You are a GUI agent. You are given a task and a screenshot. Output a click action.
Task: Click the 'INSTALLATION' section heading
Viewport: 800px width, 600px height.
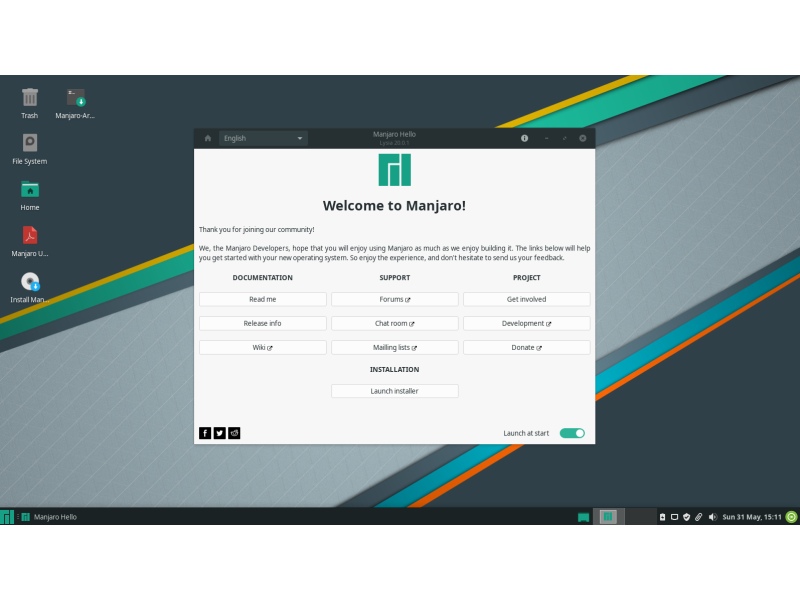tap(394, 369)
